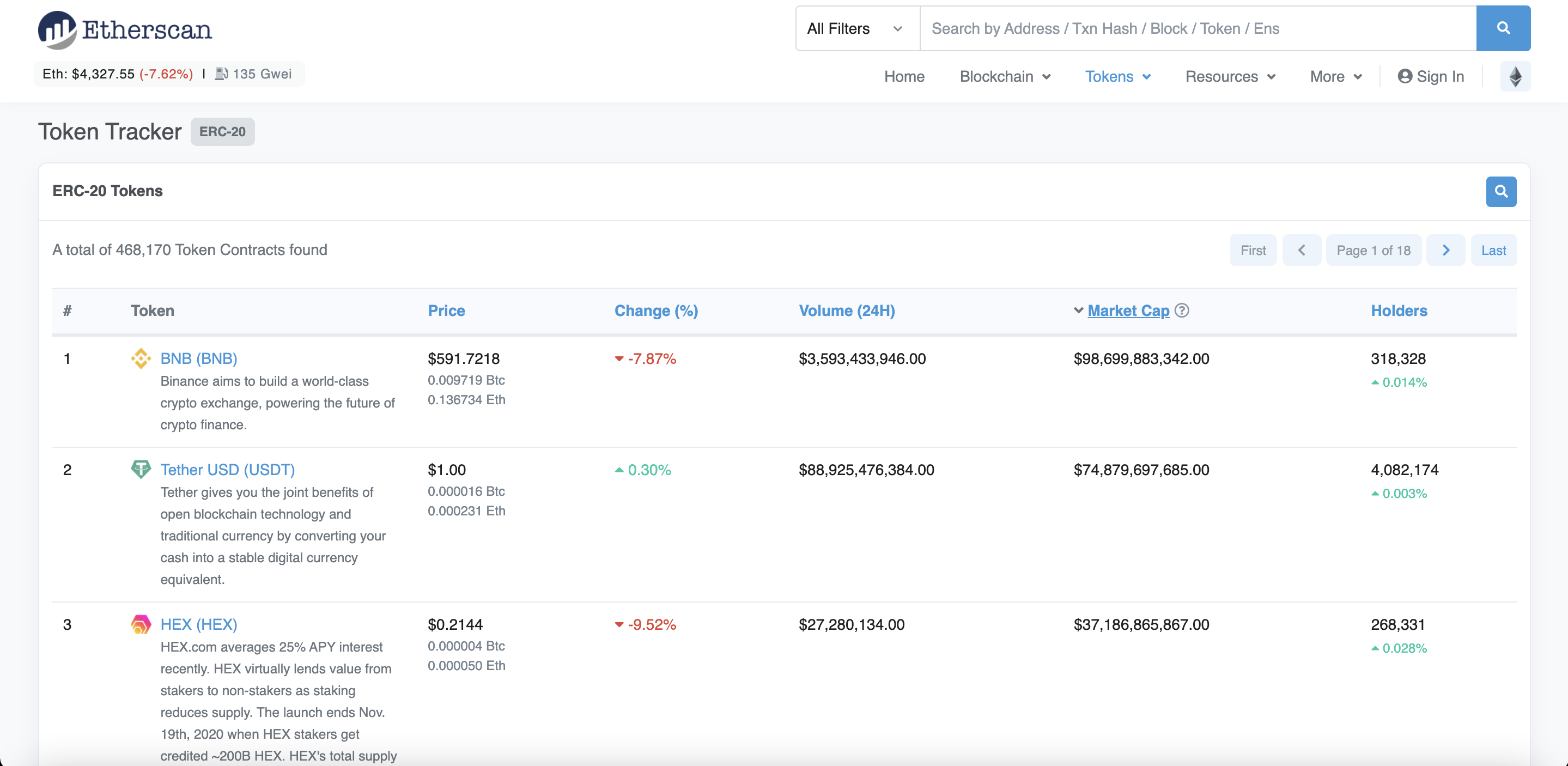The height and width of the screenshot is (766, 1568).
Task: Click the HEX volume $27,280,134.00
Action: (x=851, y=624)
